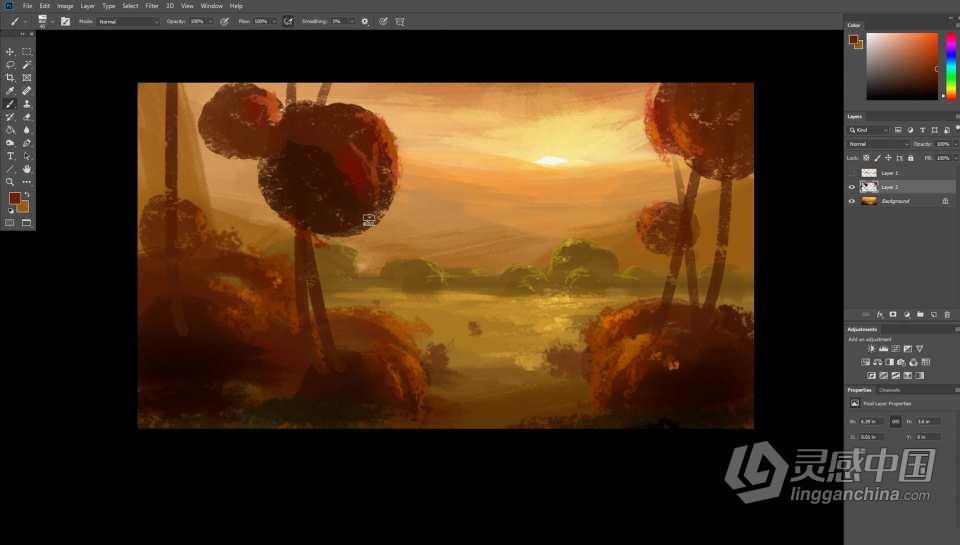The image size is (960, 545).
Task: Open the File menu
Action: pos(28,6)
